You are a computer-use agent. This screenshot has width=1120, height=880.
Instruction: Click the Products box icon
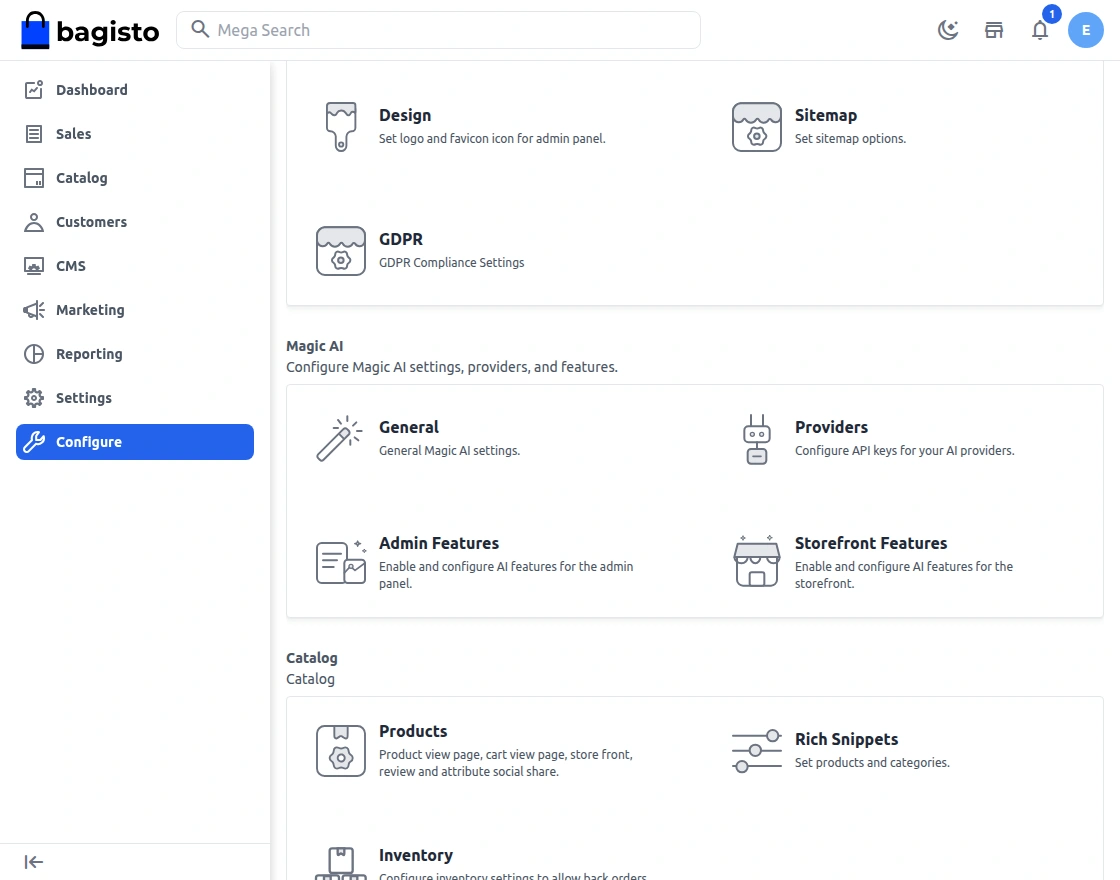point(340,751)
